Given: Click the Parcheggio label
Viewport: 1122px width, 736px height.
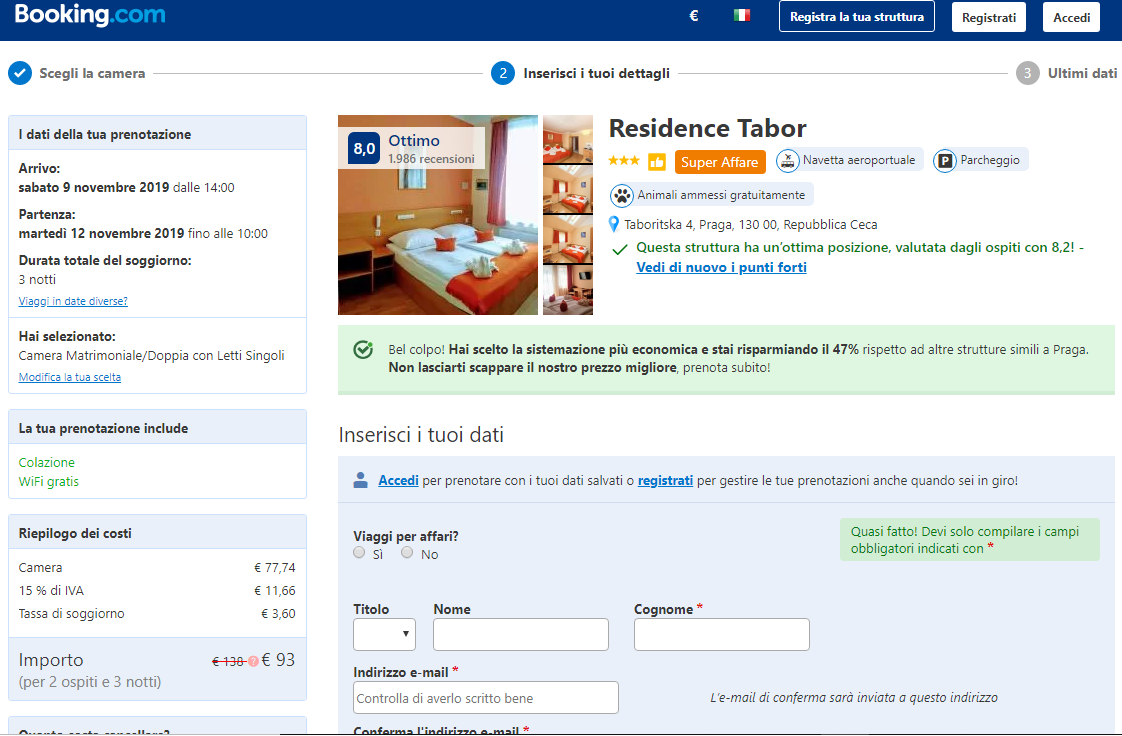Looking at the screenshot, I should [x=990, y=160].
